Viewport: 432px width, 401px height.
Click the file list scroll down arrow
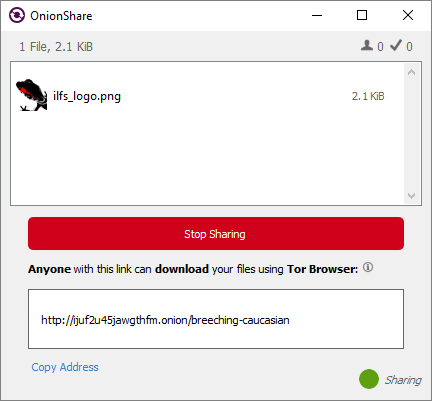[411, 195]
